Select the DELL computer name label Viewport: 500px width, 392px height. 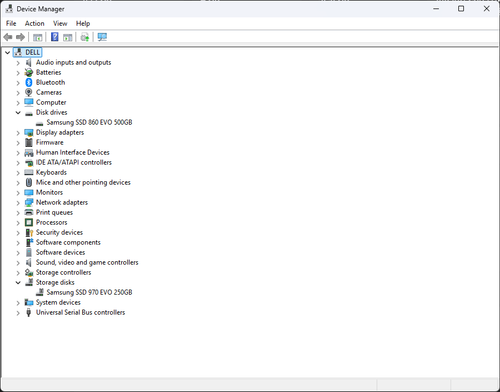pos(33,52)
